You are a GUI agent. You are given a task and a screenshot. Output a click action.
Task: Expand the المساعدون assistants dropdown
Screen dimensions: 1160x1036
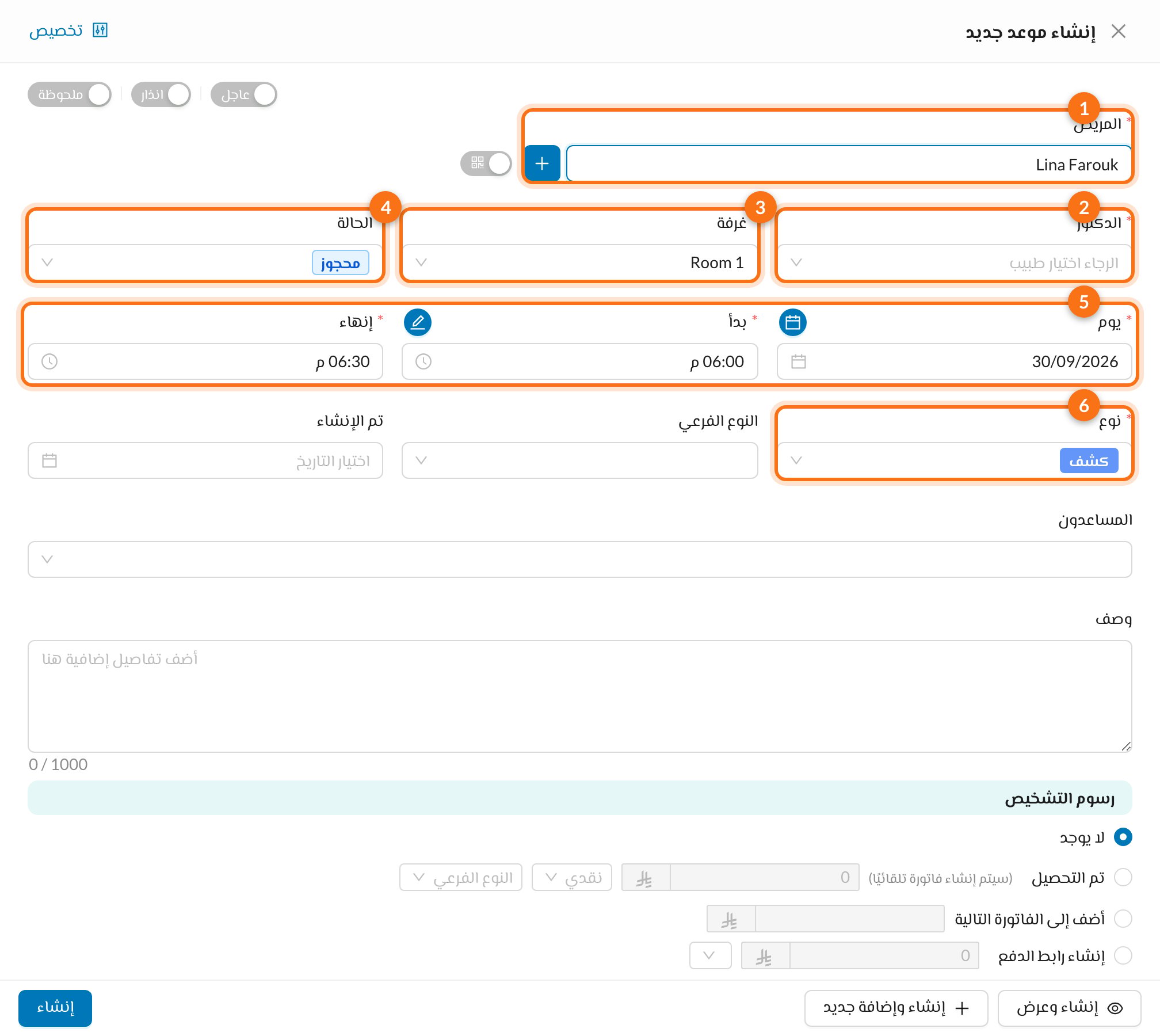pyautogui.click(x=579, y=559)
